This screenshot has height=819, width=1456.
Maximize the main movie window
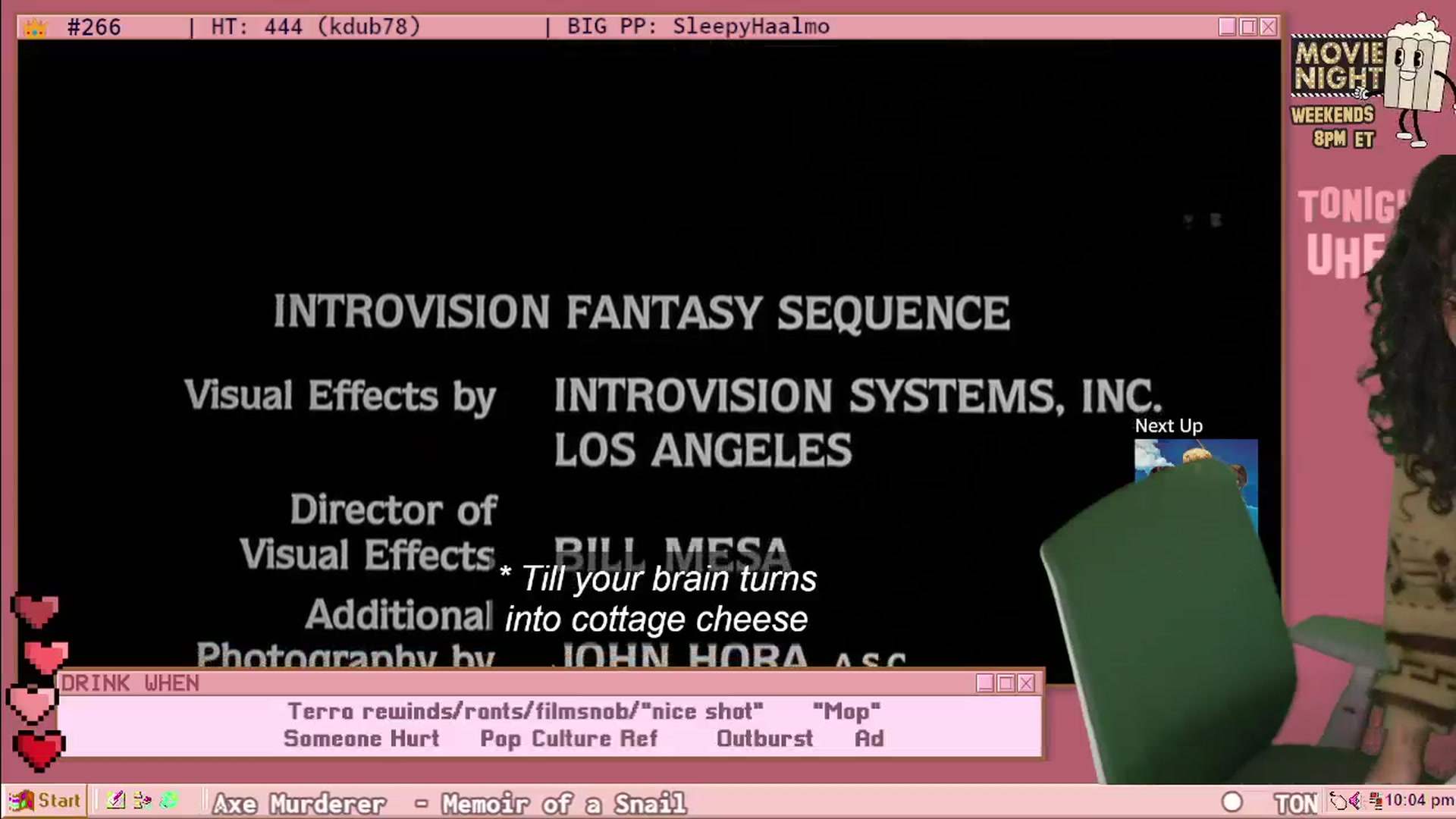1247,27
